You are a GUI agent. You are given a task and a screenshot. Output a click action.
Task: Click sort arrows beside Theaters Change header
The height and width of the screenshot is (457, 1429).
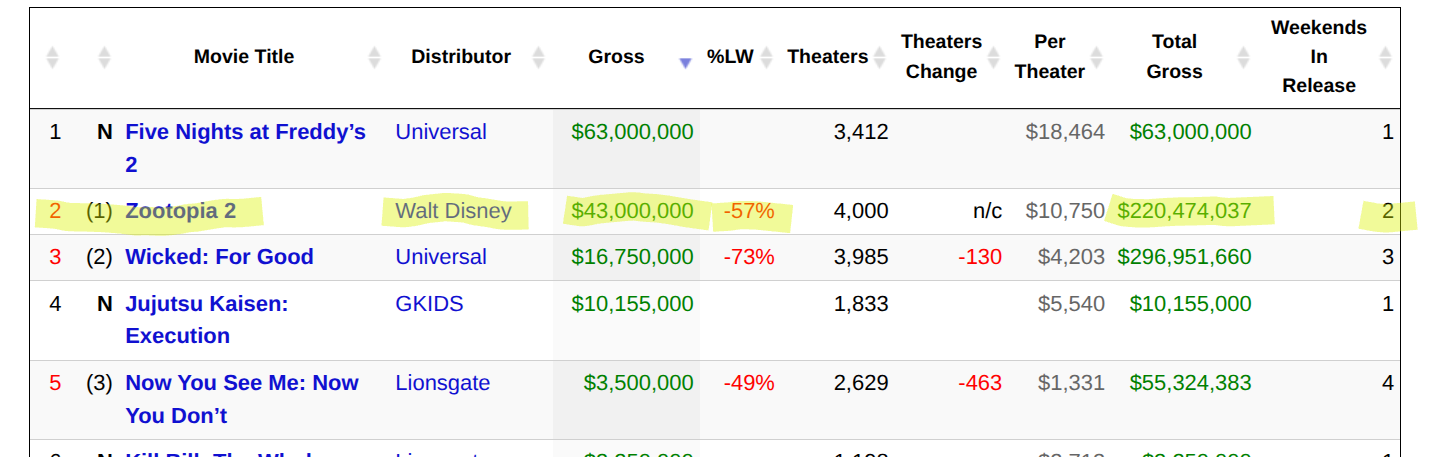[995, 57]
